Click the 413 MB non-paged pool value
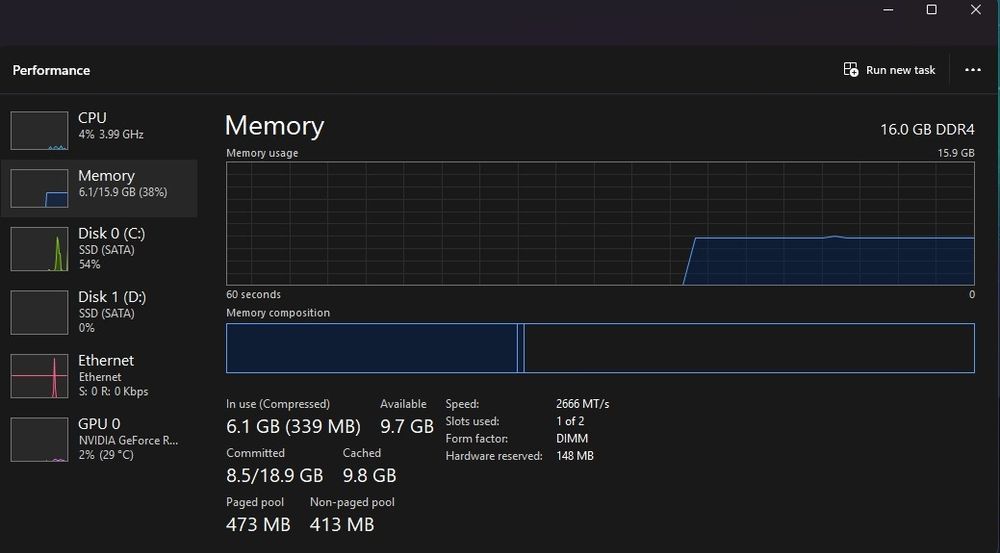 click(x=342, y=524)
